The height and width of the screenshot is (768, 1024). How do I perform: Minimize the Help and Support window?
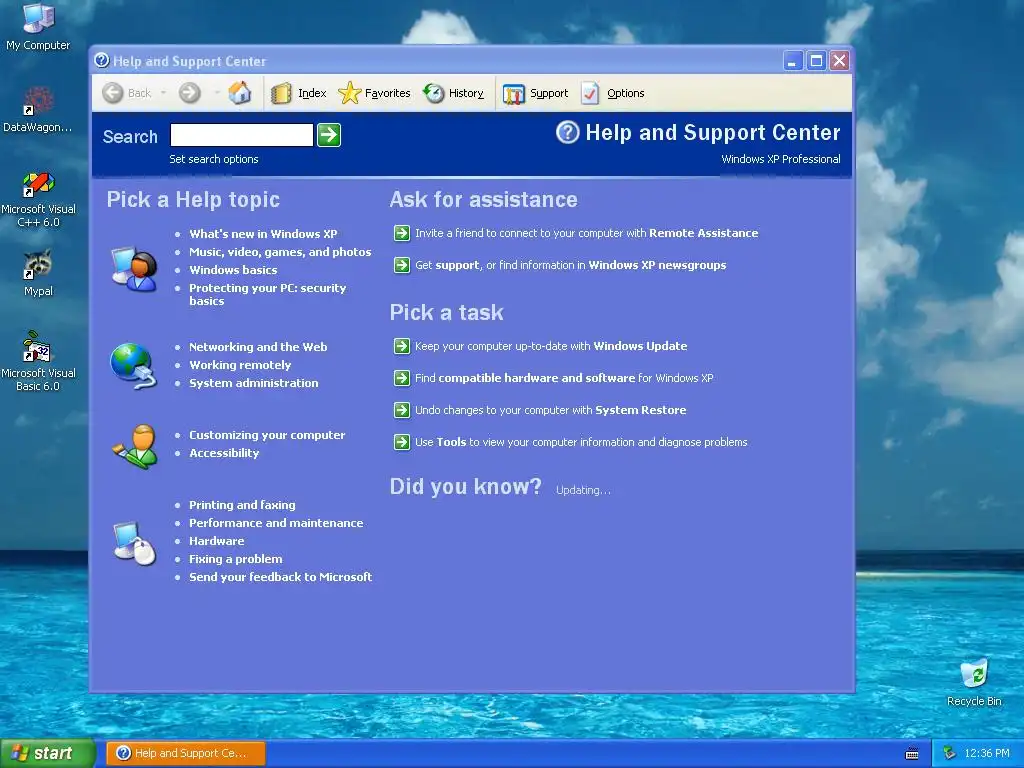pyautogui.click(x=792, y=61)
